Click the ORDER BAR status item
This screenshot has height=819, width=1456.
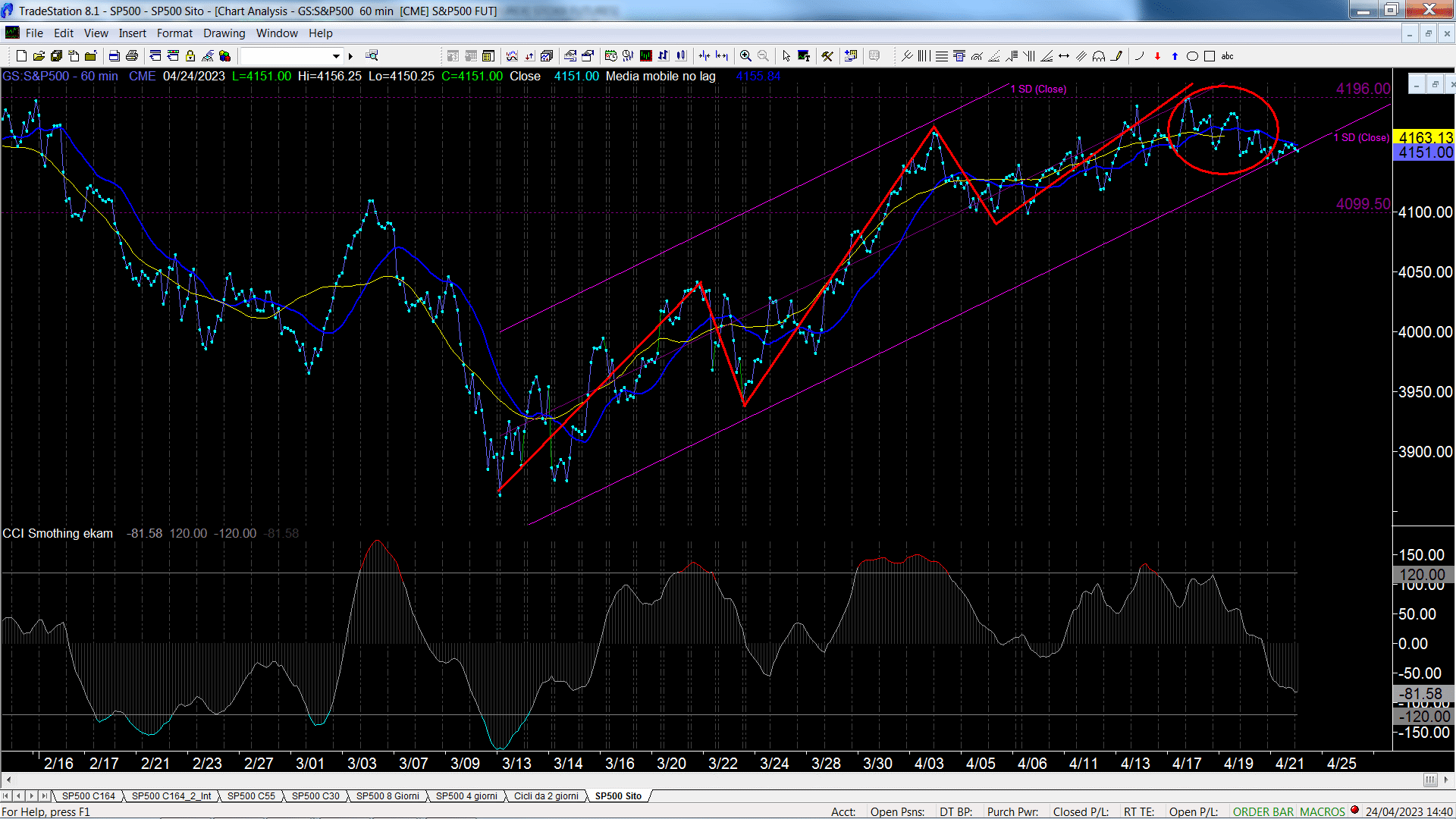tap(1263, 812)
